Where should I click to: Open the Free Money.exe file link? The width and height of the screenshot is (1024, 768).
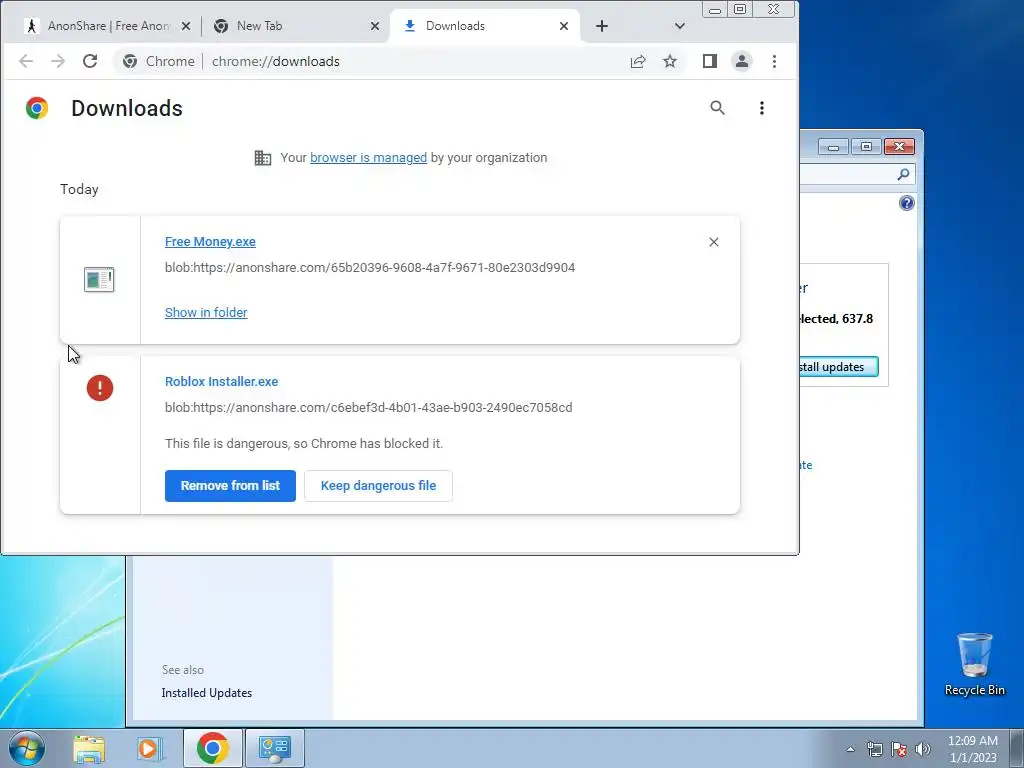tap(210, 242)
